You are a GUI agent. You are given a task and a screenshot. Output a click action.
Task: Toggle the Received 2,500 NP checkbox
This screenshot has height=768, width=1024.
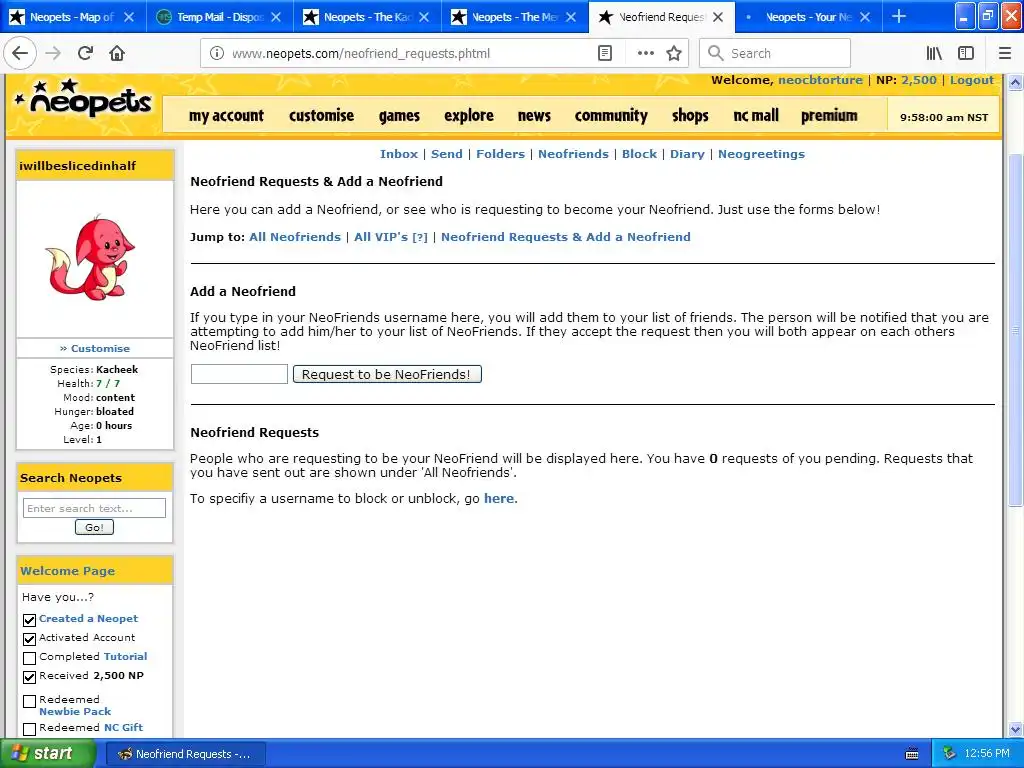pyautogui.click(x=29, y=677)
